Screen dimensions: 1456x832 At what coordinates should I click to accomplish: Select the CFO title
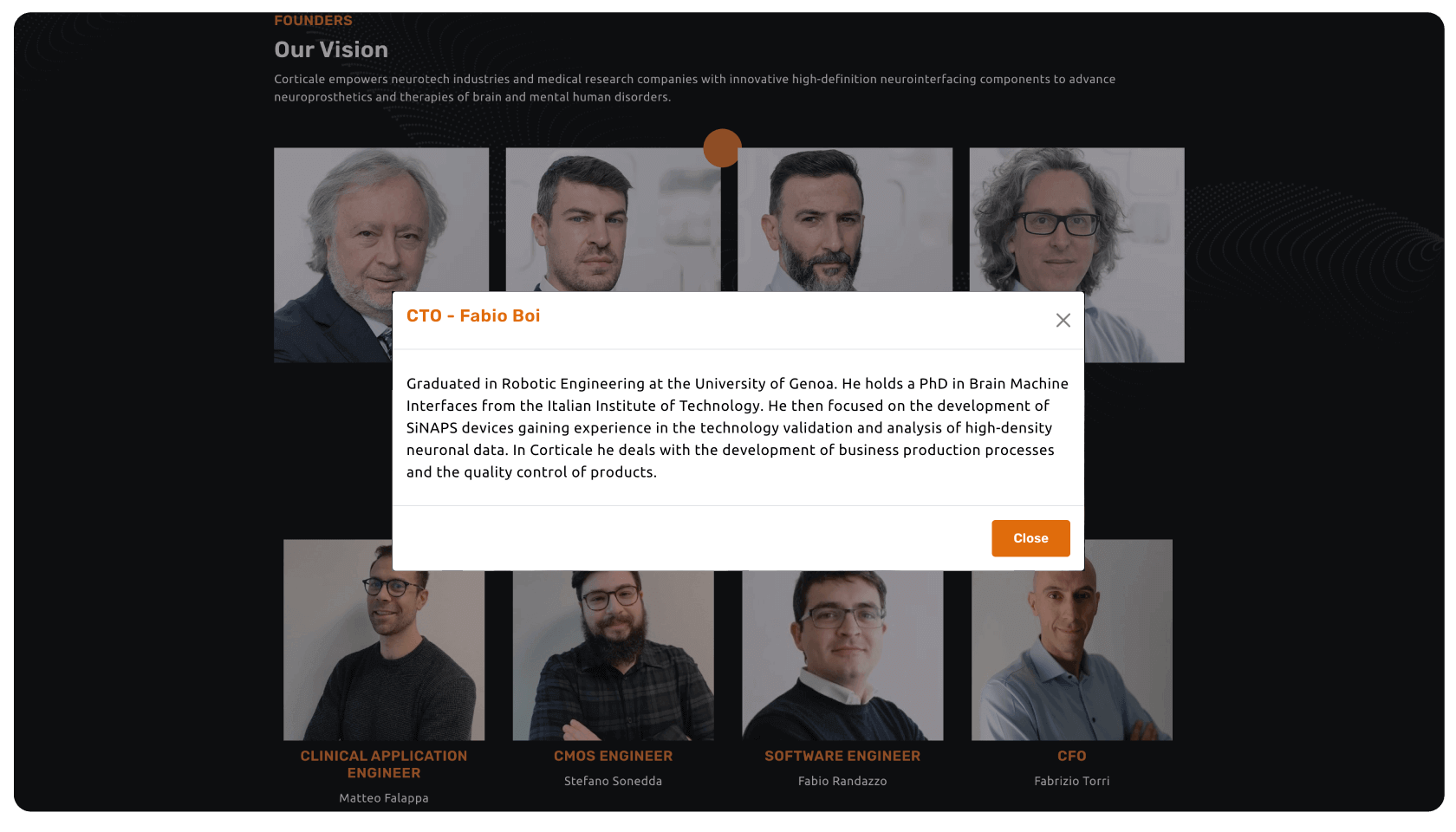pos(1072,756)
